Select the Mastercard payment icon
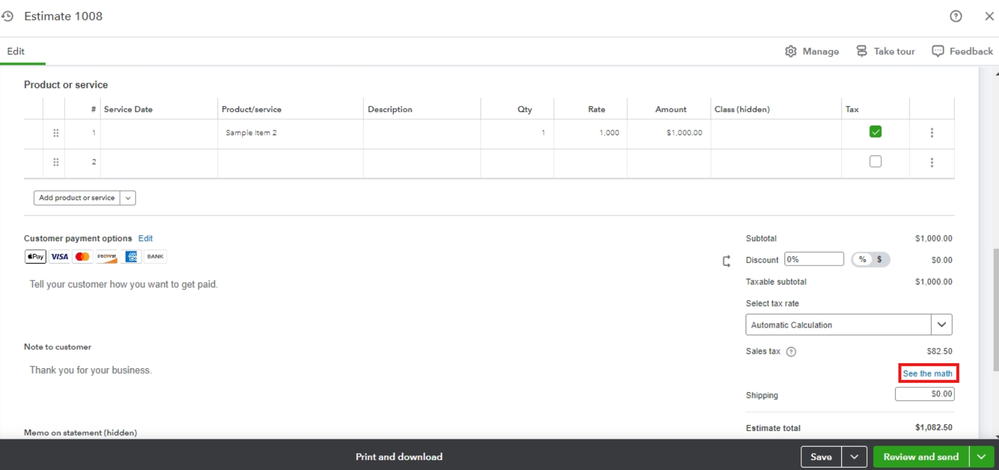Viewport: 999px width, 470px height. (82, 257)
